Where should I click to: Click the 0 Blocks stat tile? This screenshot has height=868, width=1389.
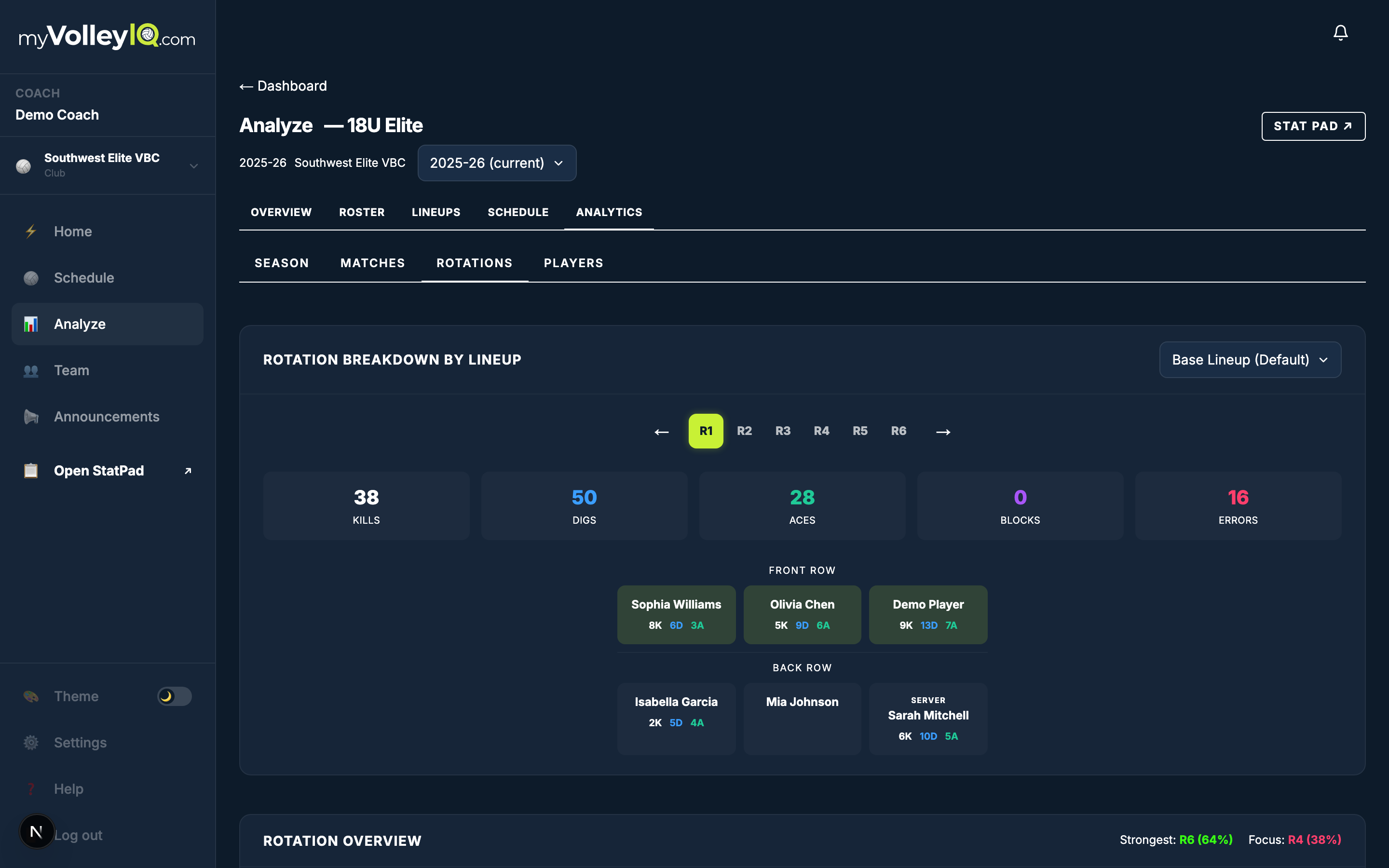[1020, 506]
